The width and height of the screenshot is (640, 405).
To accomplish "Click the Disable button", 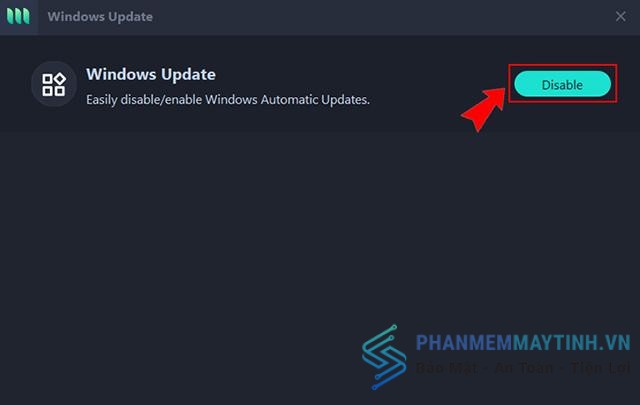I will click(562, 84).
